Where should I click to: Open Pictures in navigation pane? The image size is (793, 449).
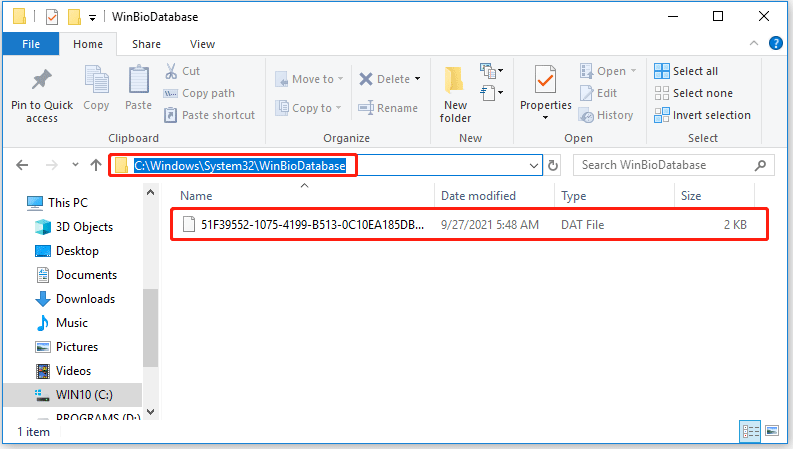(x=66, y=347)
